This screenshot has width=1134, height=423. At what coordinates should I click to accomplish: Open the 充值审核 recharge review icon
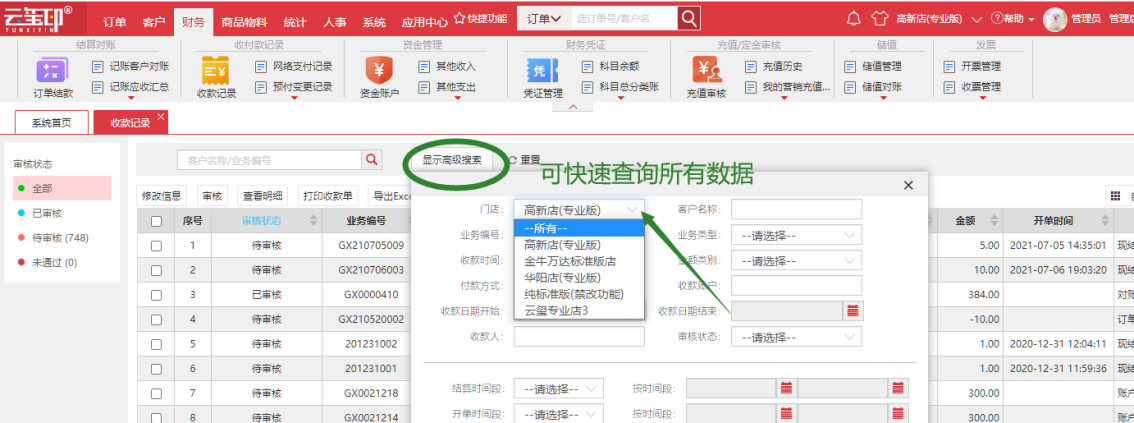click(x=706, y=72)
